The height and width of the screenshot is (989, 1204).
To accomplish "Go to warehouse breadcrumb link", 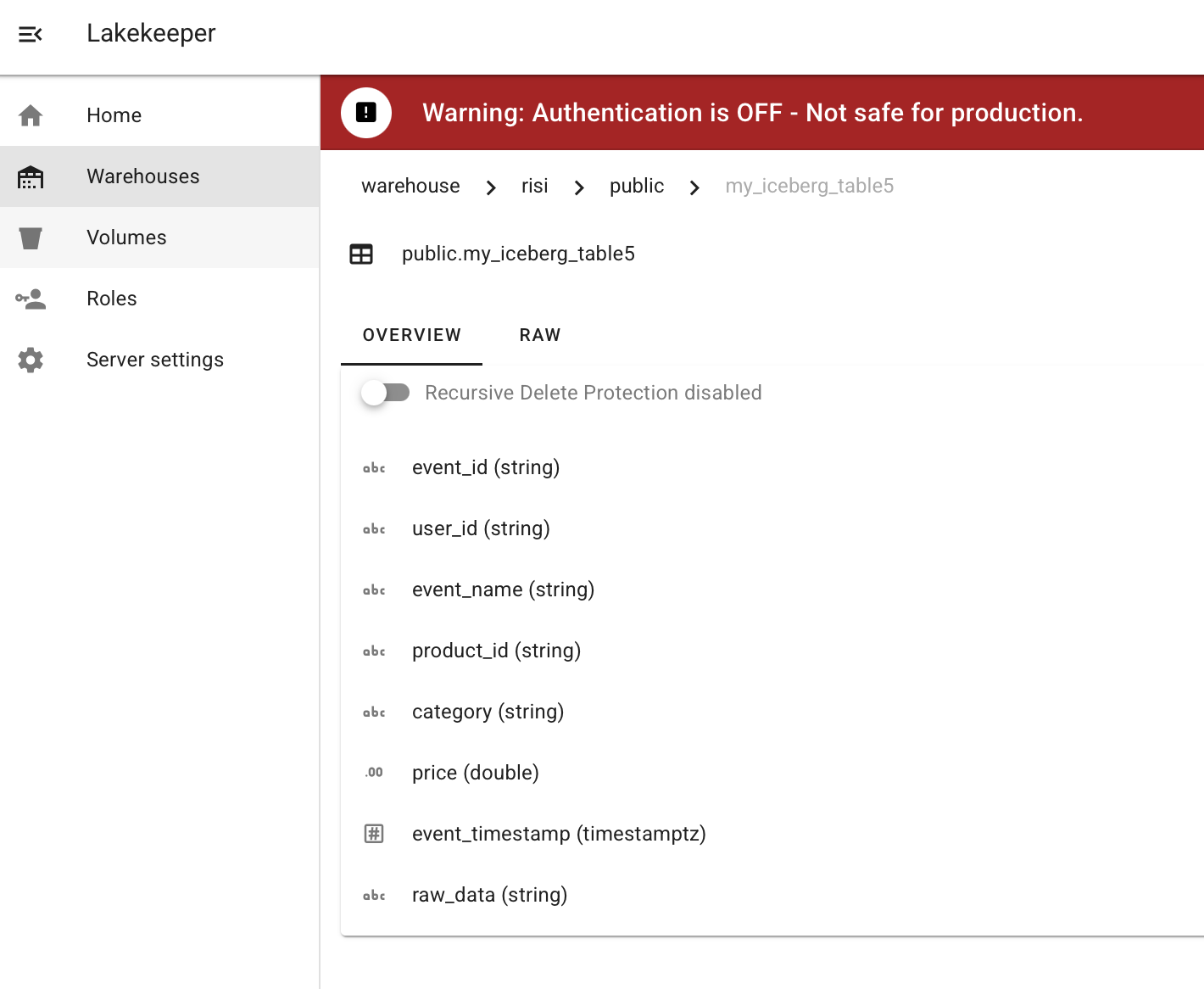I will [410, 186].
